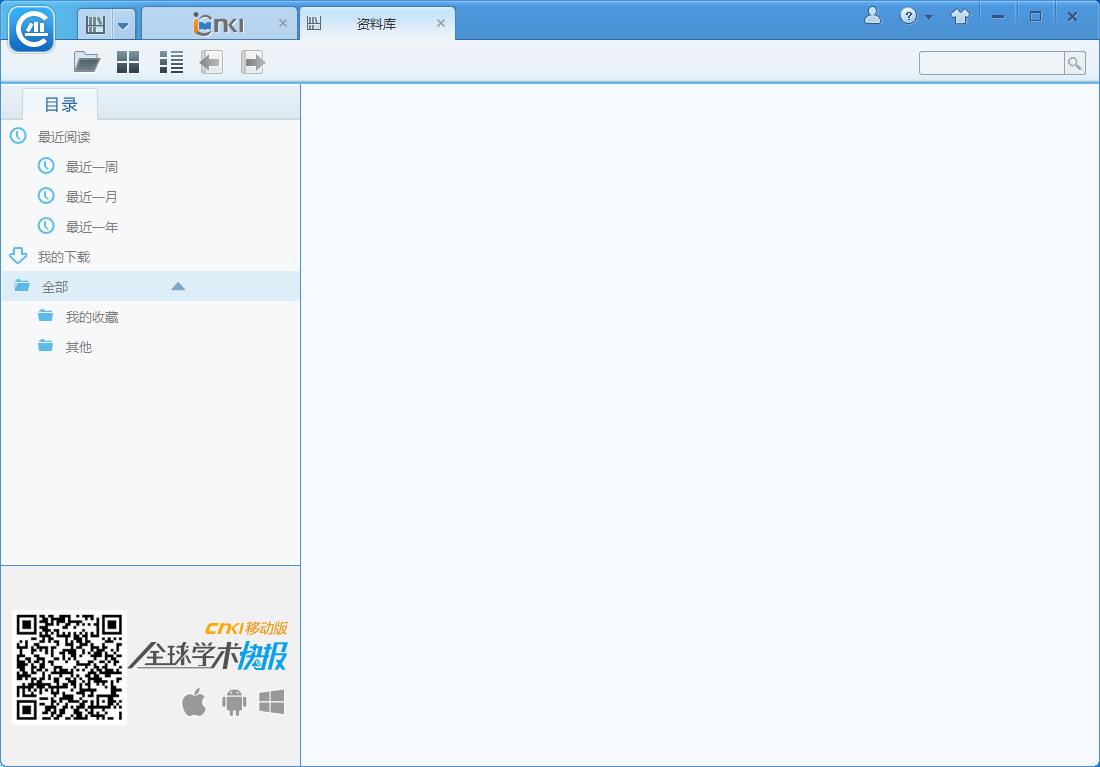Image resolution: width=1100 pixels, height=767 pixels.
Task: Select the 资料库 tab
Action: (377, 24)
